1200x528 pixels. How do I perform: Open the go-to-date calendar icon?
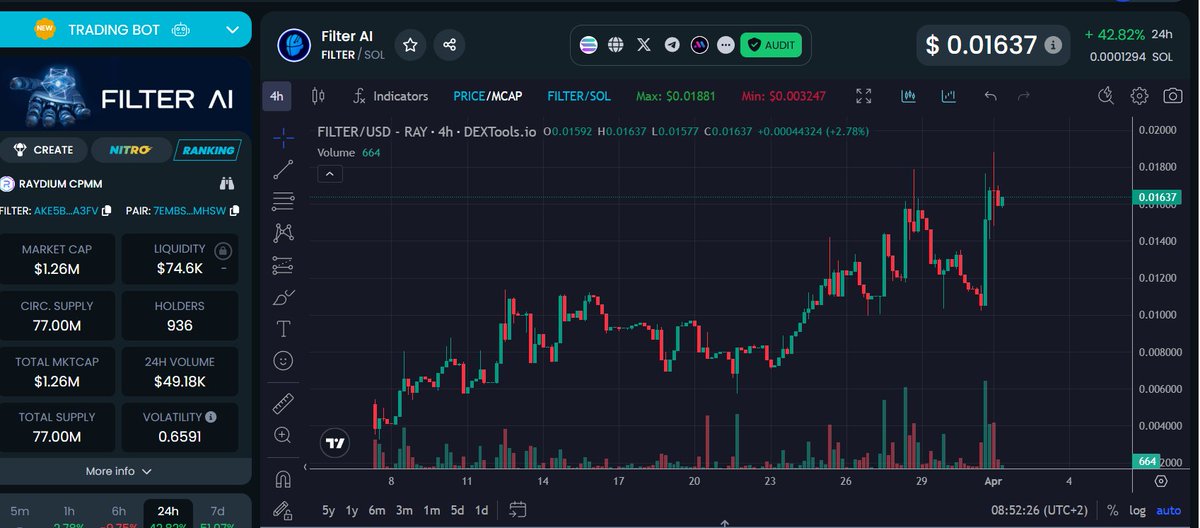click(518, 510)
